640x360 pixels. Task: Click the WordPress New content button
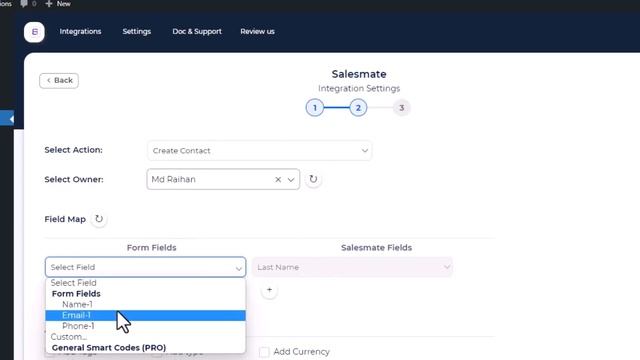coord(58,4)
